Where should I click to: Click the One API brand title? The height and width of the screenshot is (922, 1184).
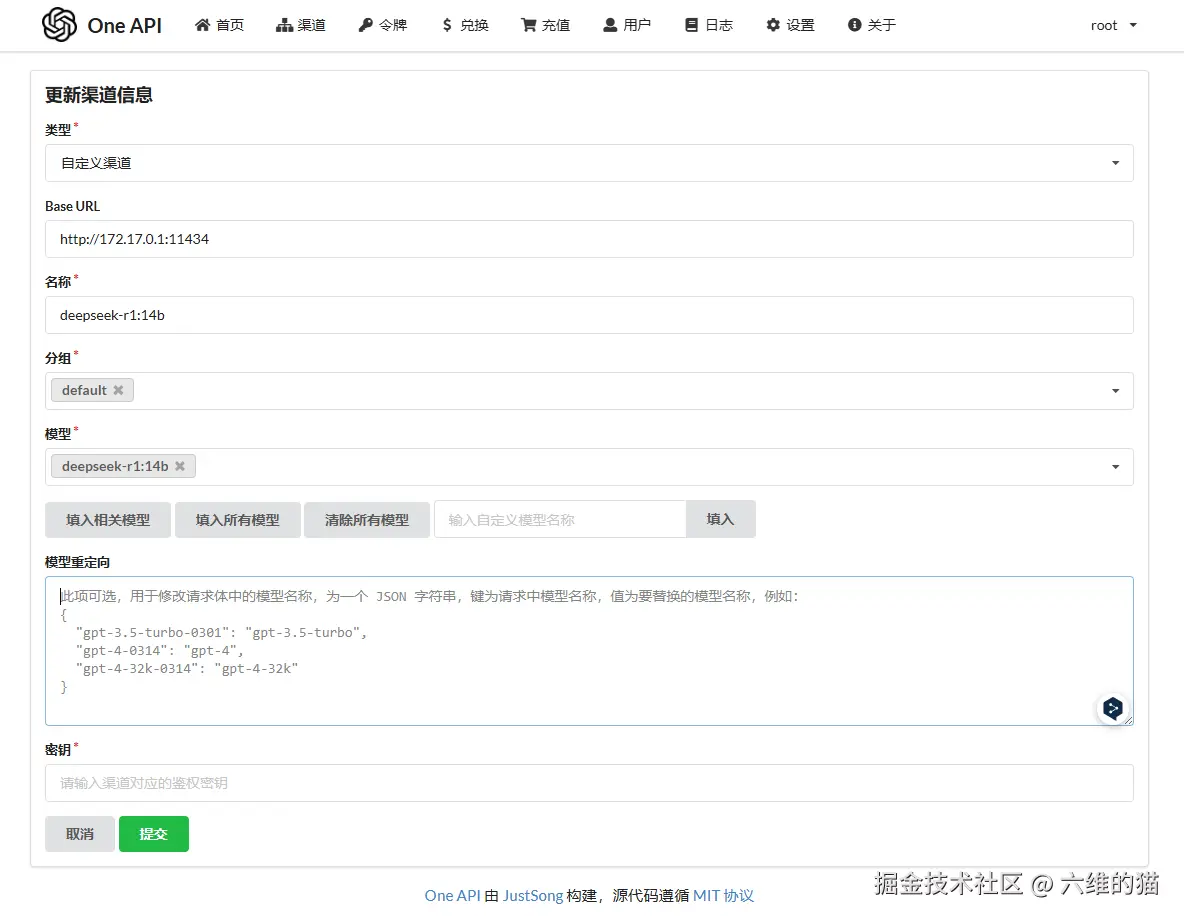(x=125, y=26)
